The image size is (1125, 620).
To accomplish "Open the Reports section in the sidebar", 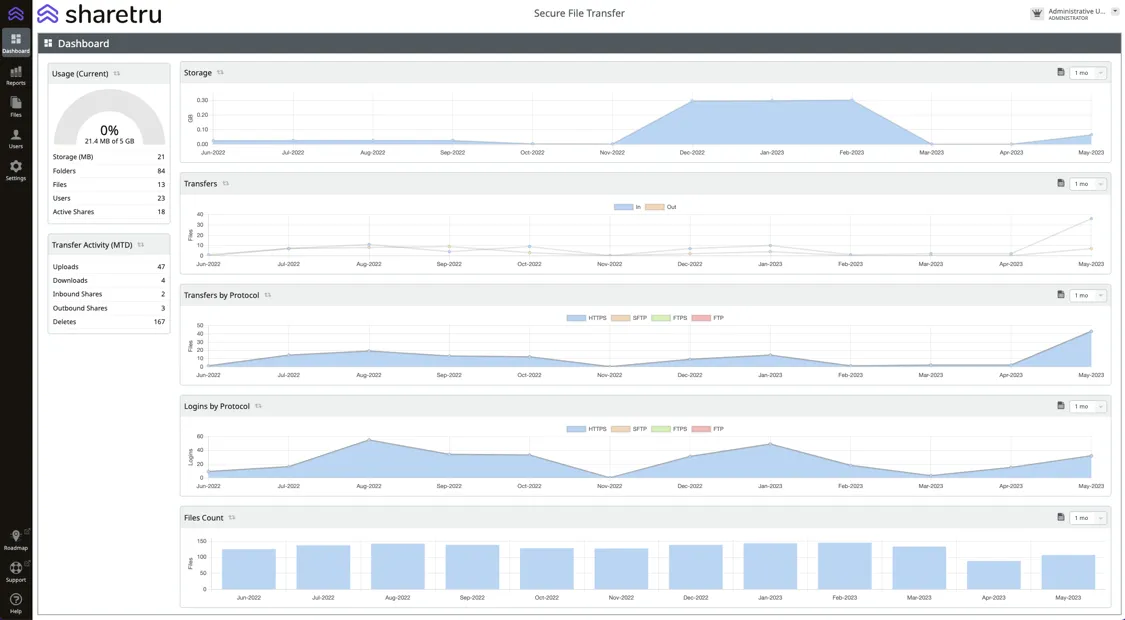I will click(x=16, y=75).
